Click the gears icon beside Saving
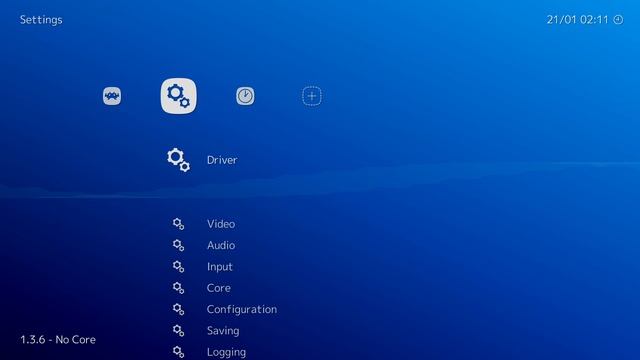Image resolution: width=640 pixels, height=360 pixels. [178, 330]
